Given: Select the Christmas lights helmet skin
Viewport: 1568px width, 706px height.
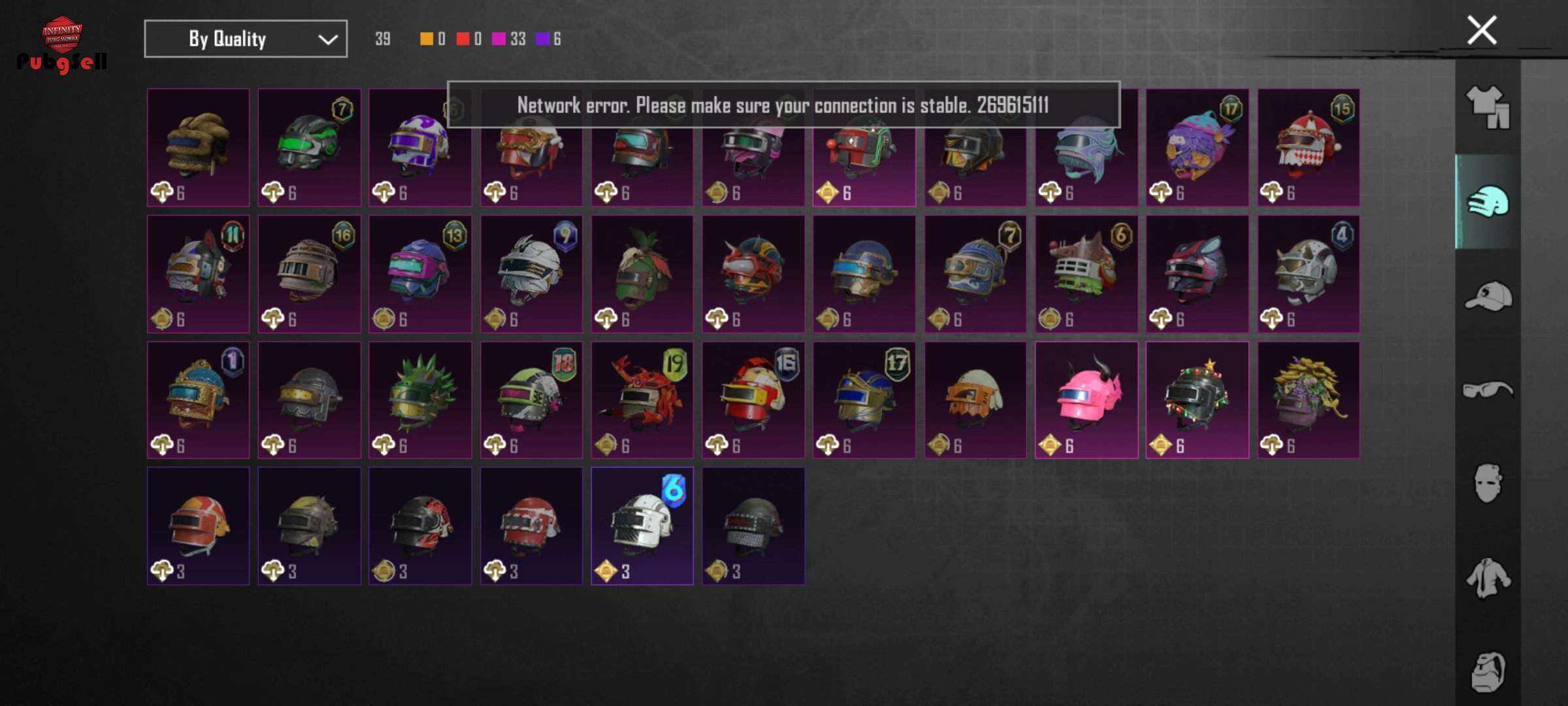Looking at the screenshot, I should (x=1198, y=400).
